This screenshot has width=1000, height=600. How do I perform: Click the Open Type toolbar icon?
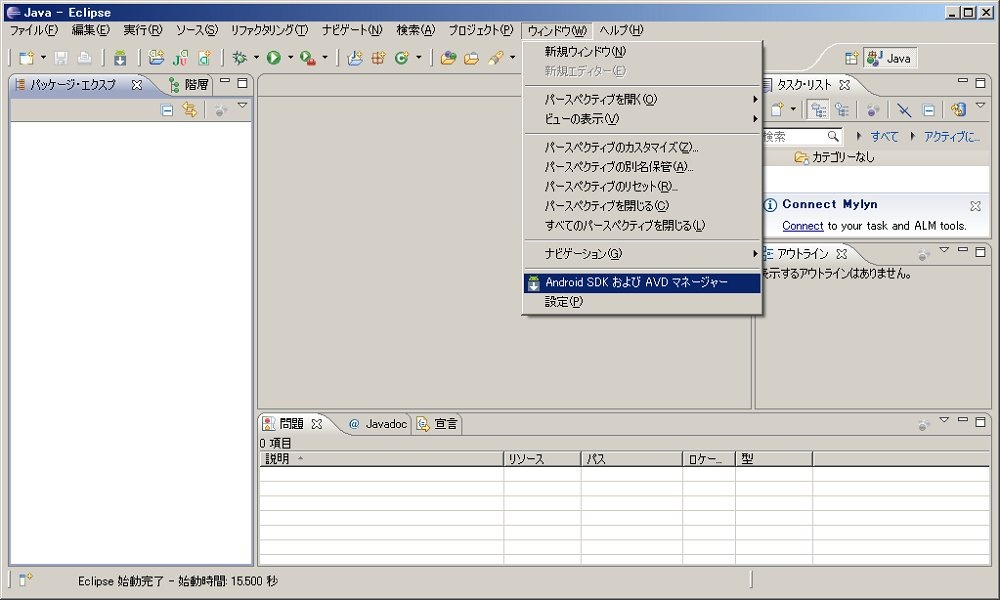click(448, 58)
